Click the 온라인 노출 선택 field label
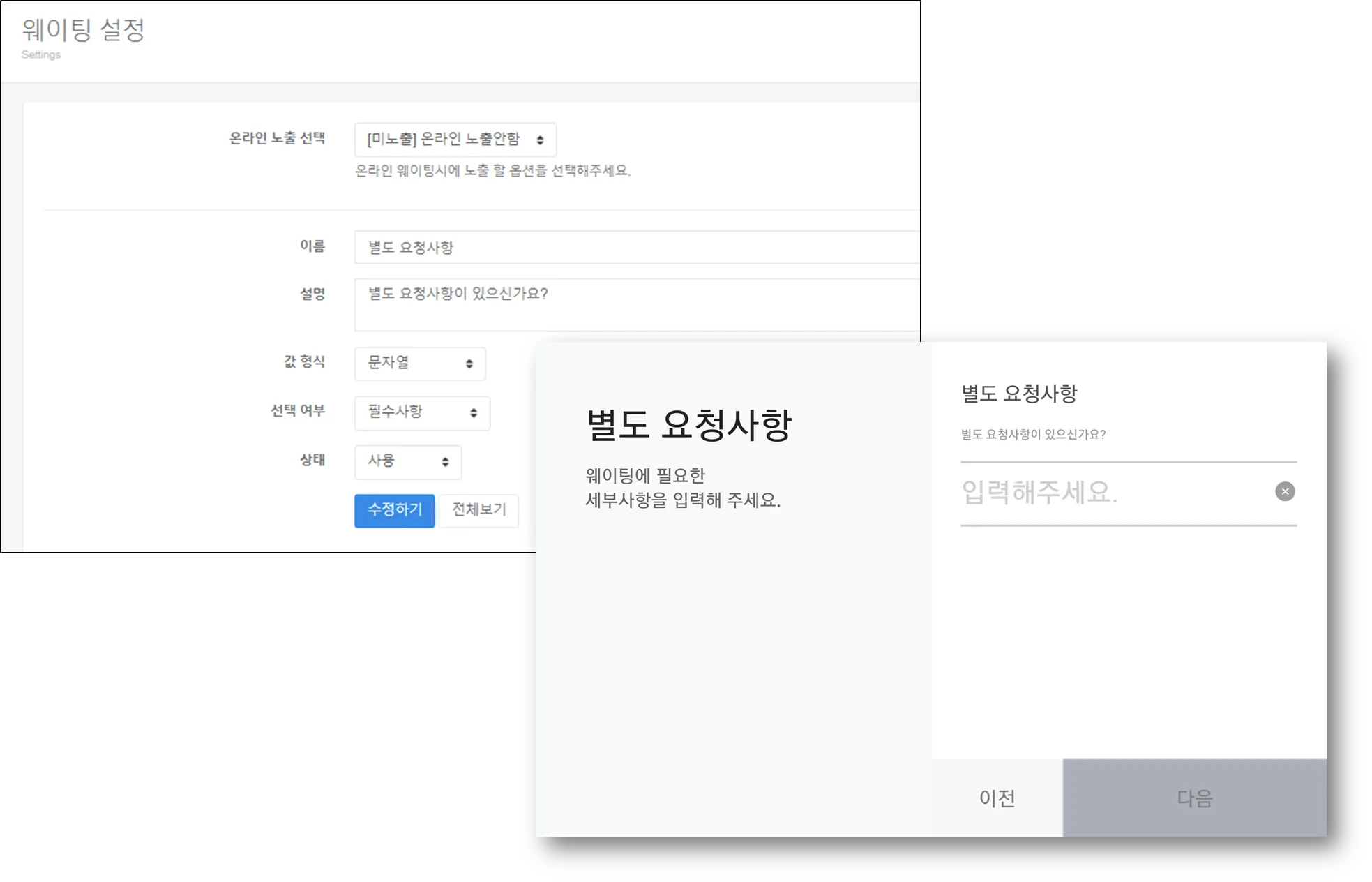 coord(277,138)
